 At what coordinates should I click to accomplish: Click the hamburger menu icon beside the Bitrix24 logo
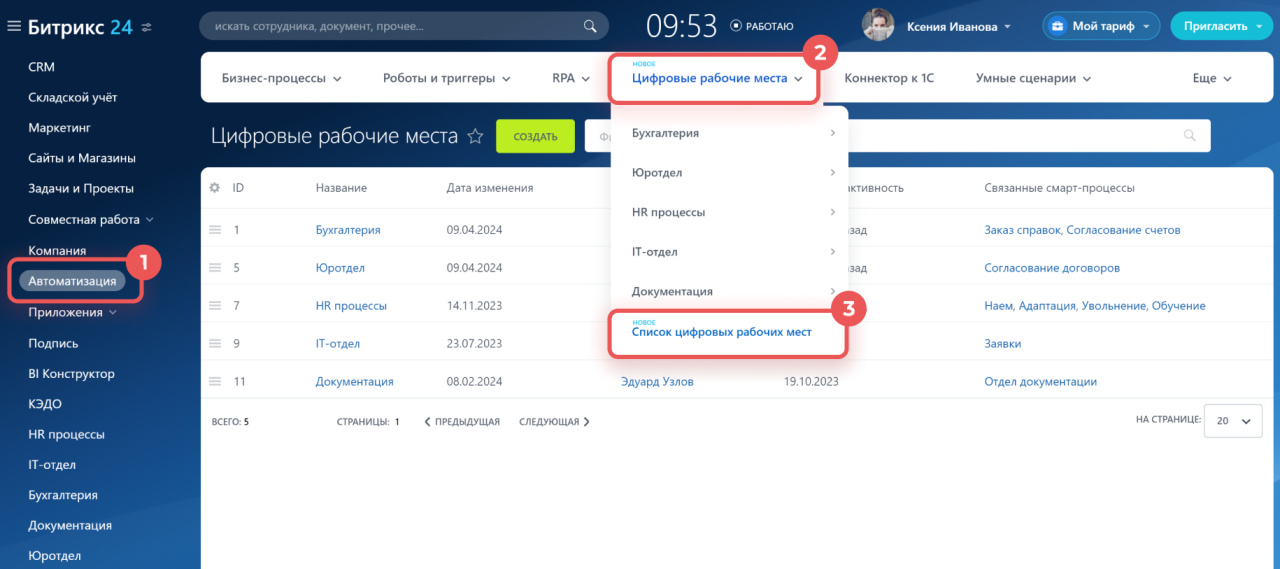[14, 27]
